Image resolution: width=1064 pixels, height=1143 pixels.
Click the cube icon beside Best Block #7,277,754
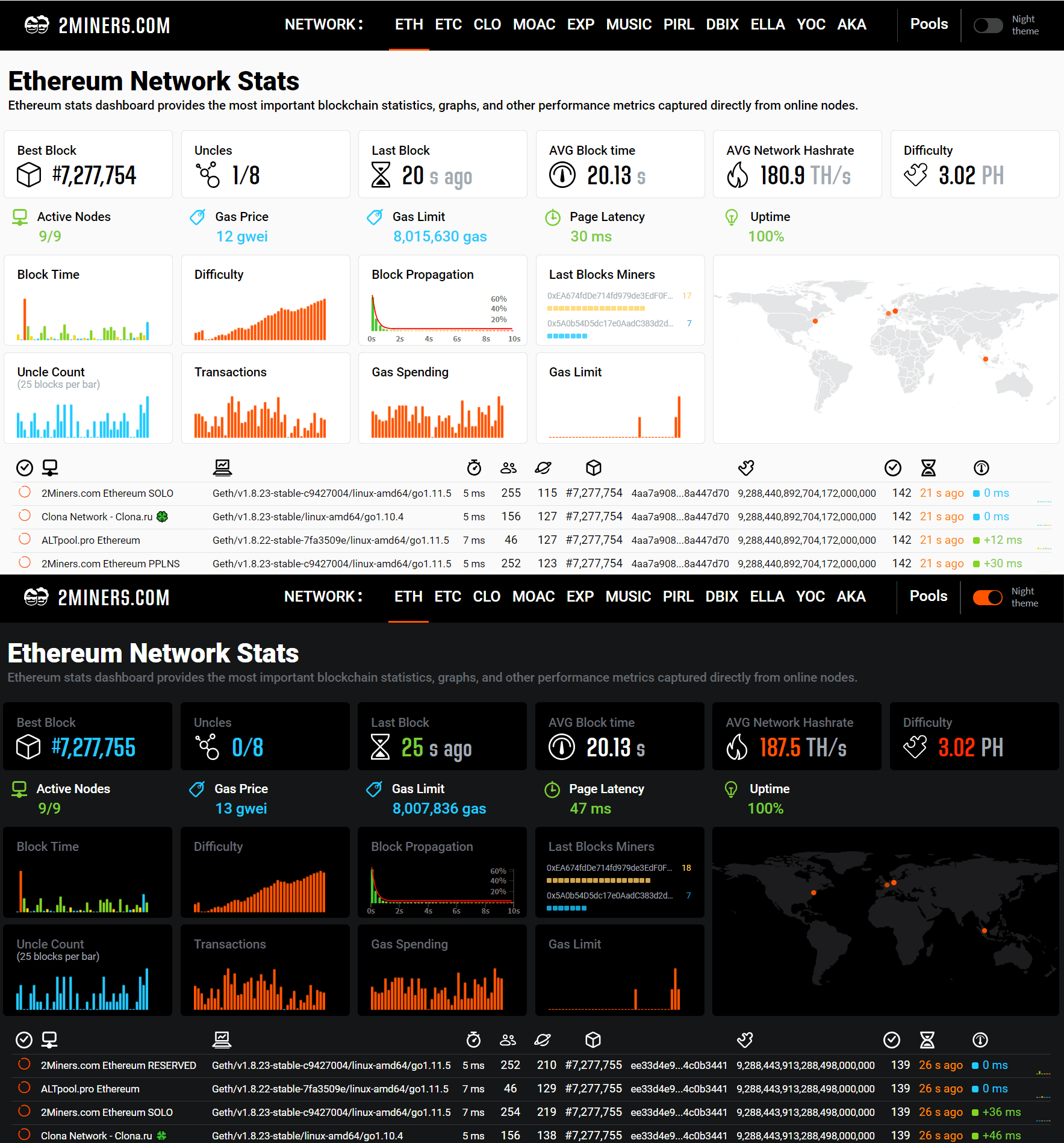click(29, 175)
